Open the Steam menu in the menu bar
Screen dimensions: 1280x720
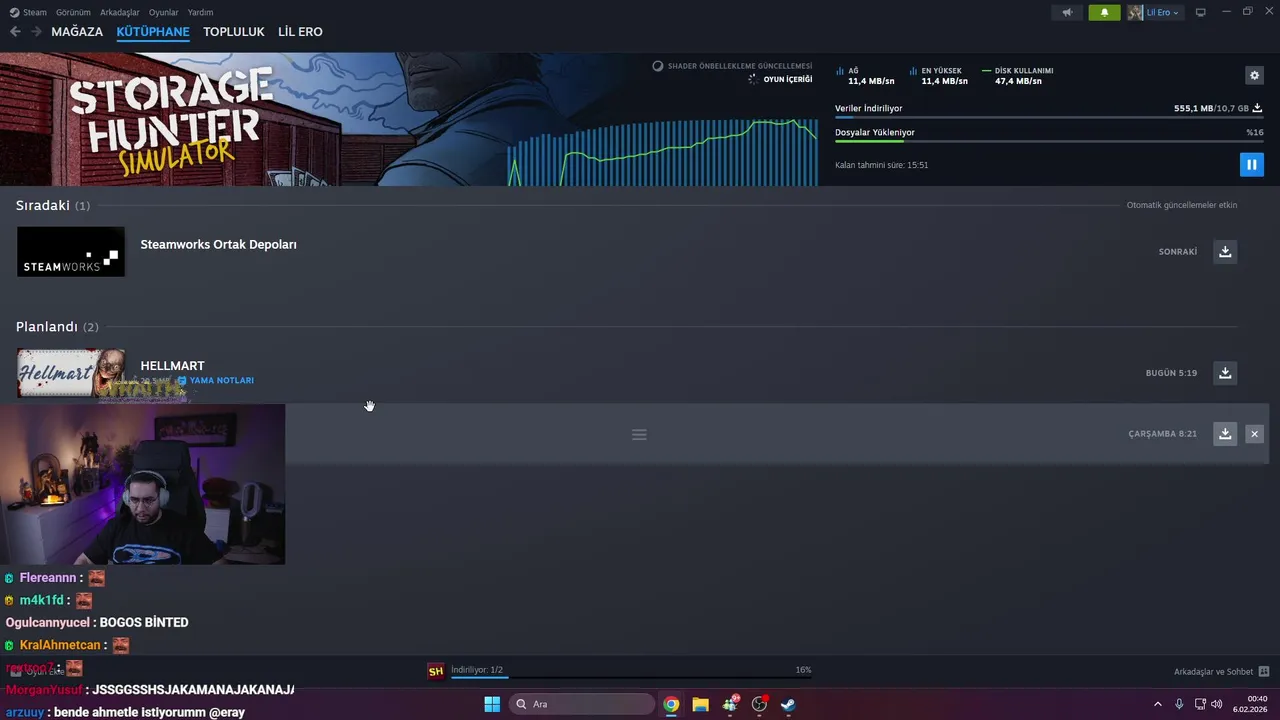tap(28, 12)
